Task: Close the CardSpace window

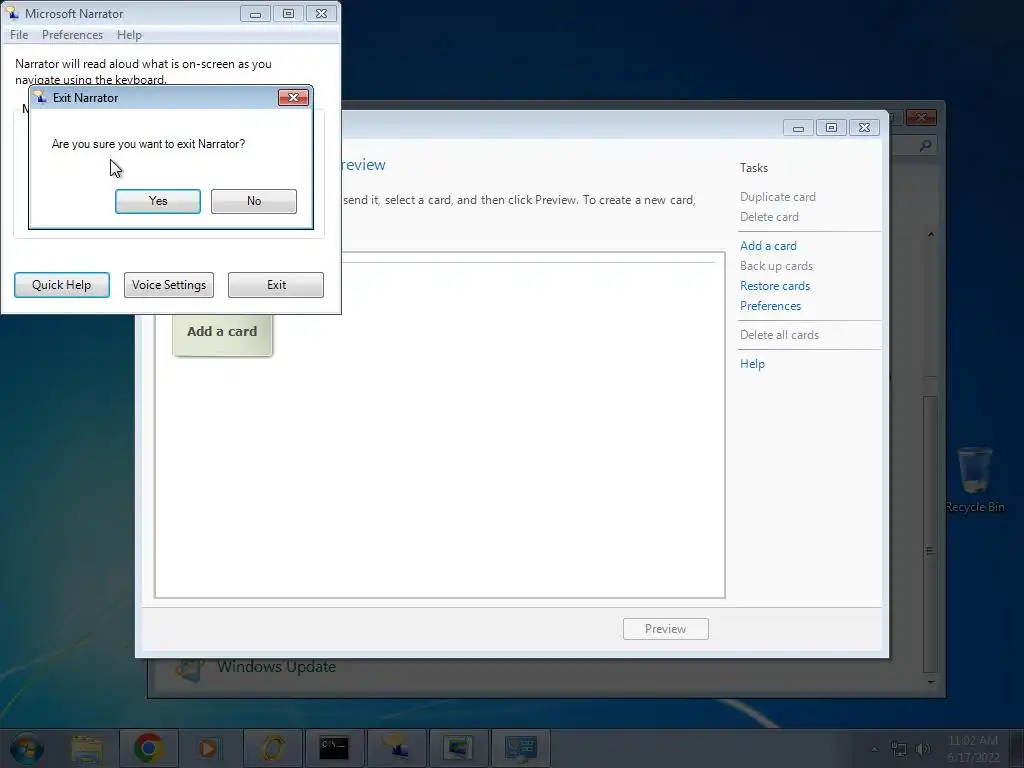Action: [865, 127]
